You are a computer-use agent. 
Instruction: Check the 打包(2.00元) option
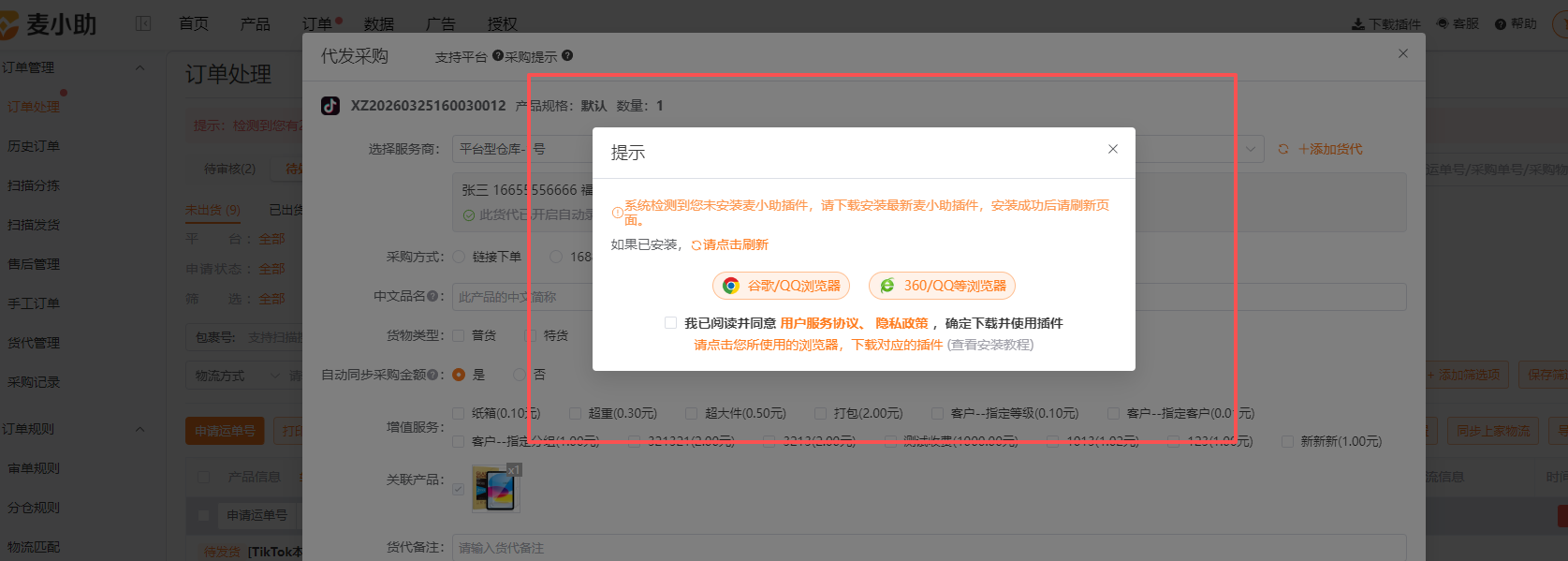point(820,413)
